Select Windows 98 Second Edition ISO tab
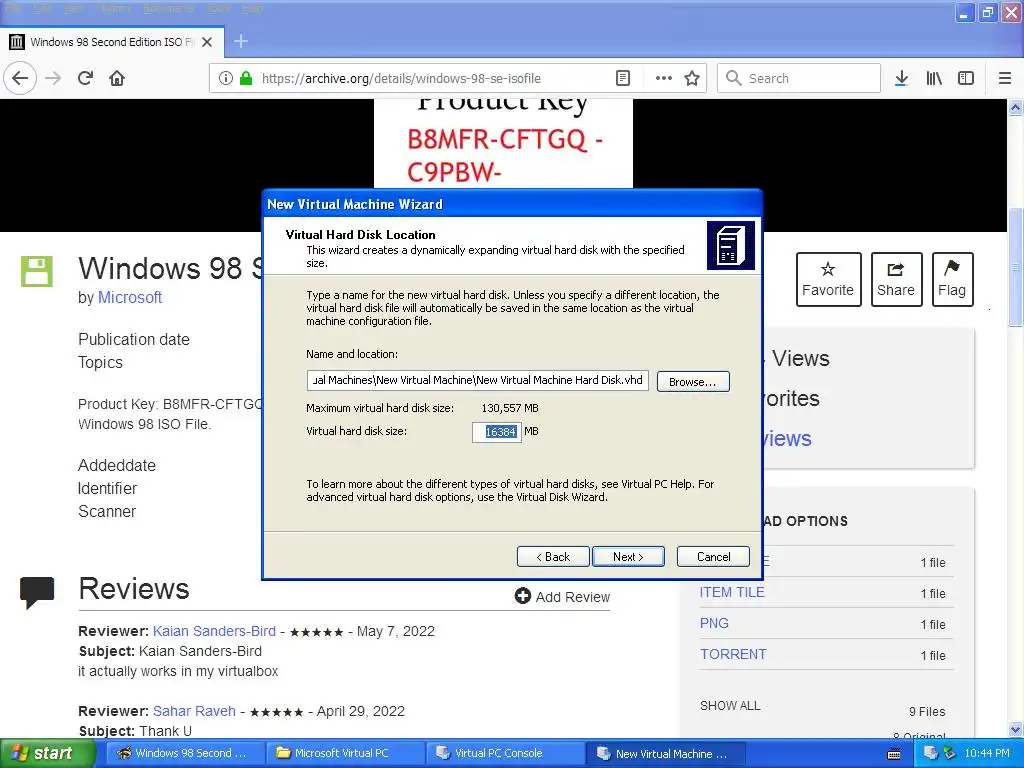The width and height of the screenshot is (1024, 768). [x=112, y=42]
